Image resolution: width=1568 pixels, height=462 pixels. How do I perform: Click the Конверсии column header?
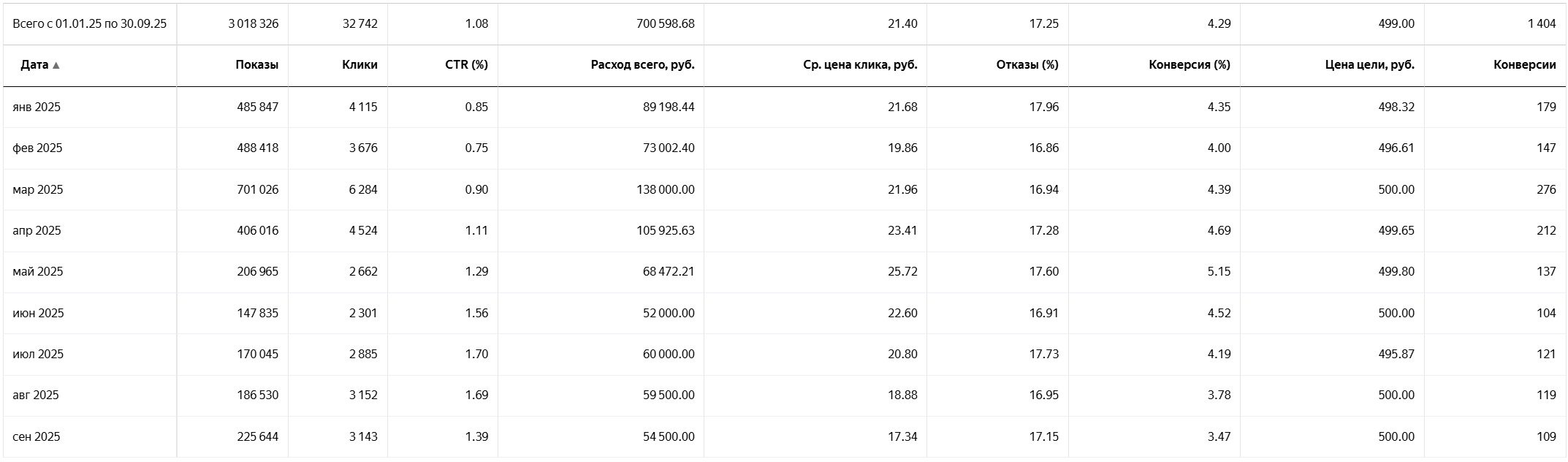click(1524, 65)
